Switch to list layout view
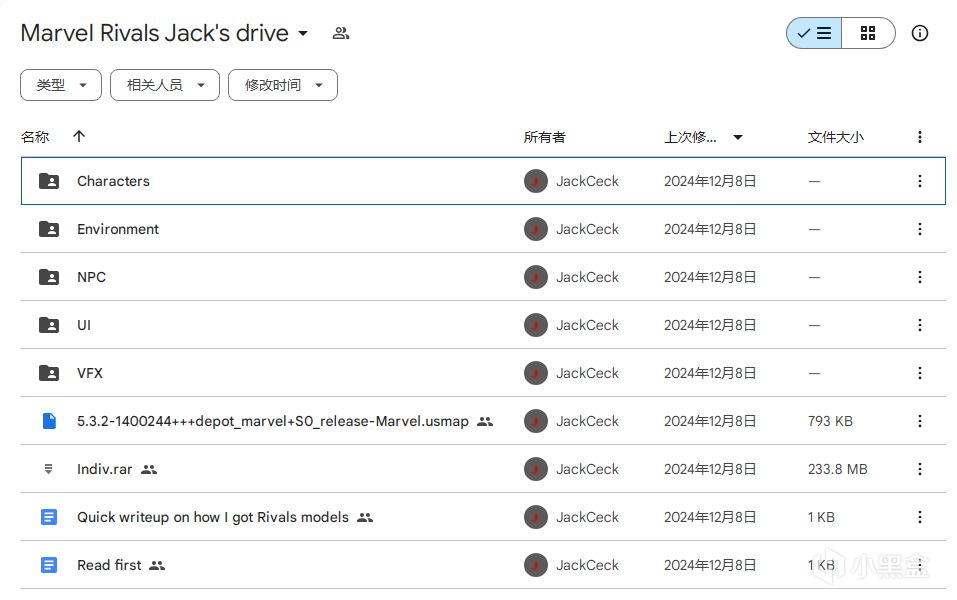The height and width of the screenshot is (600, 957). [814, 33]
